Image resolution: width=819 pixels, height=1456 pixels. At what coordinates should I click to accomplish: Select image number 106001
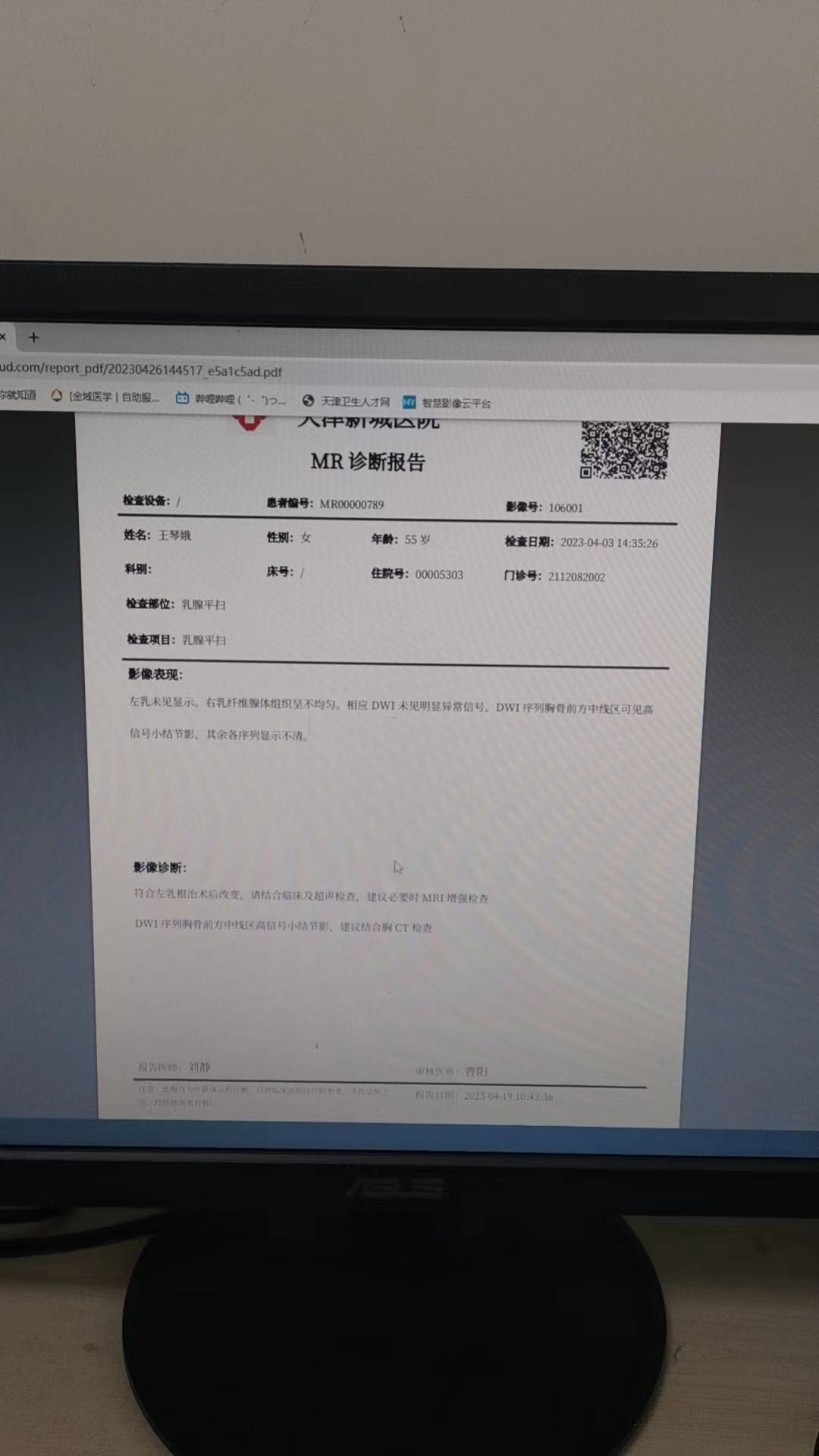tap(566, 508)
